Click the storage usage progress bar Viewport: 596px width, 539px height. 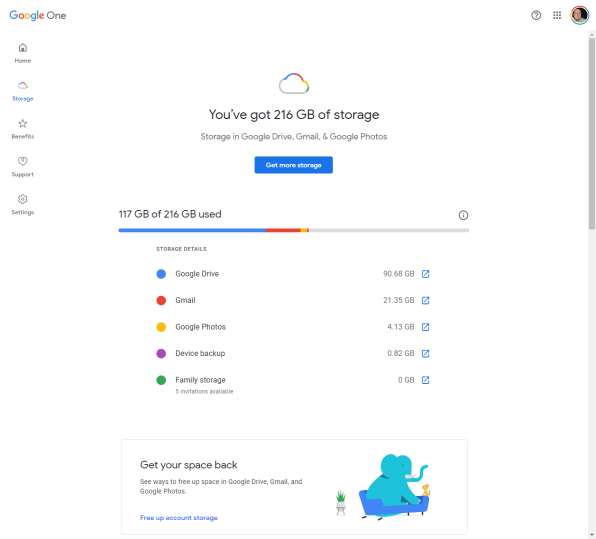tap(294, 230)
